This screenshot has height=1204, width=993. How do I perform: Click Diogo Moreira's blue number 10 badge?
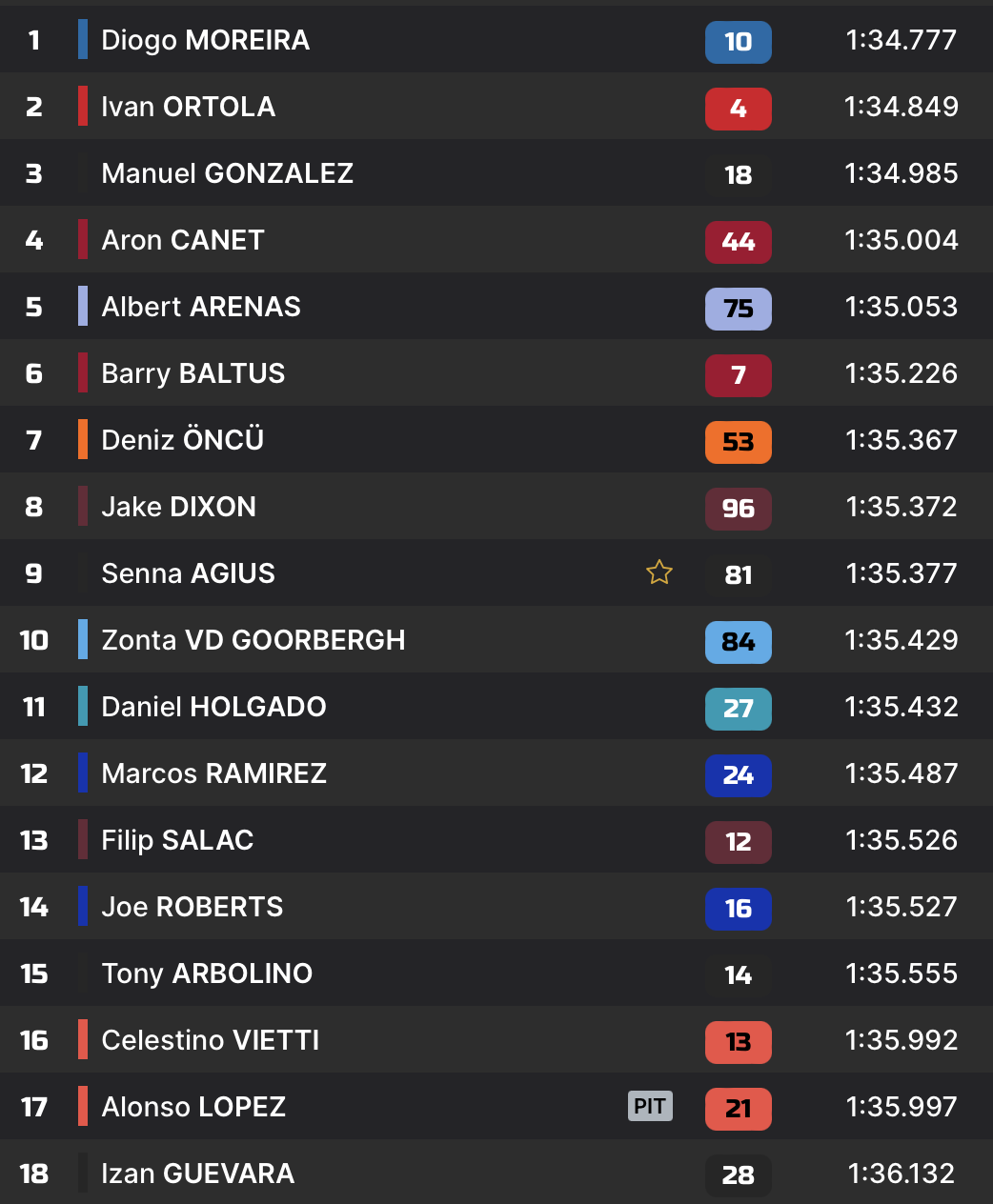click(738, 42)
